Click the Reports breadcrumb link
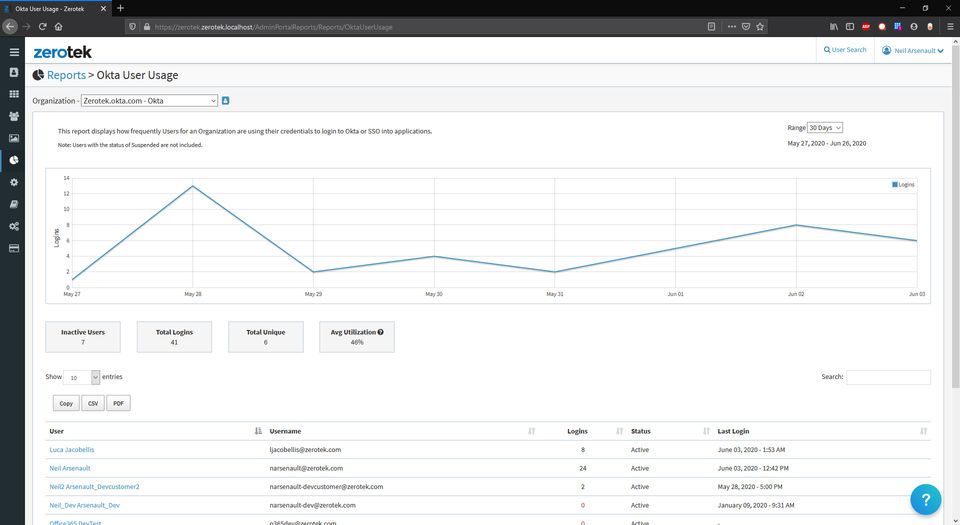Screen dimensions: 960x525 pyautogui.click(x=66, y=75)
